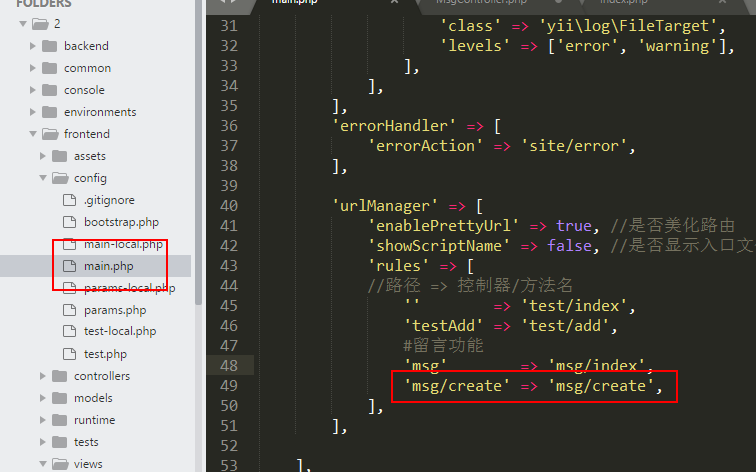Collapse the frontend folder arrow
This screenshot has height=472, width=756.
[33, 134]
